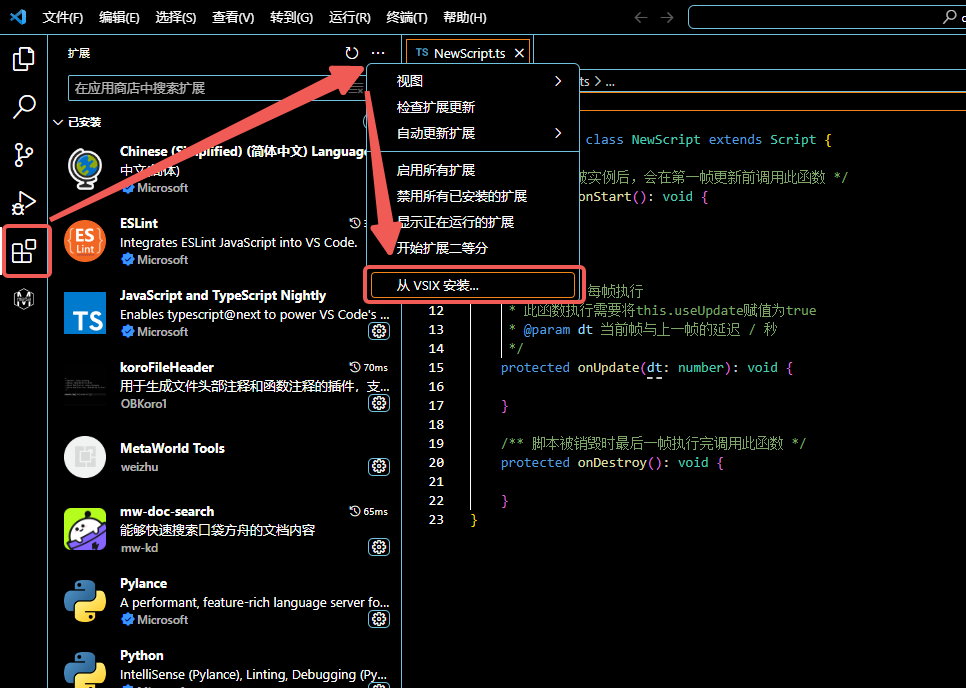966x688 pixels.
Task: Open the 查看(V) menu
Action: click(x=233, y=17)
